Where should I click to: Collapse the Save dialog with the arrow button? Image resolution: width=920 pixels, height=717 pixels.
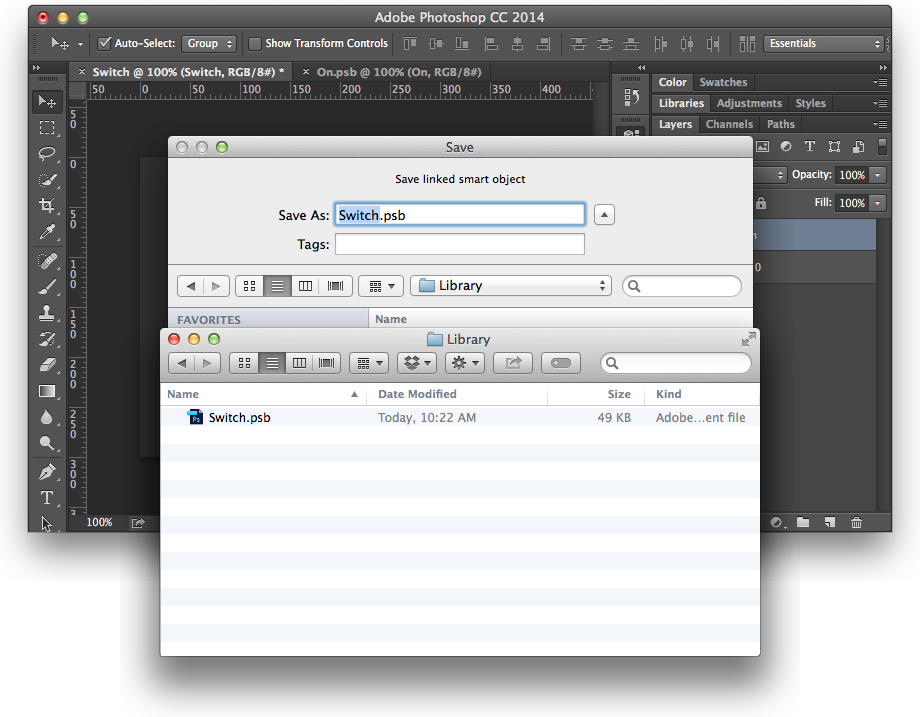coord(604,215)
